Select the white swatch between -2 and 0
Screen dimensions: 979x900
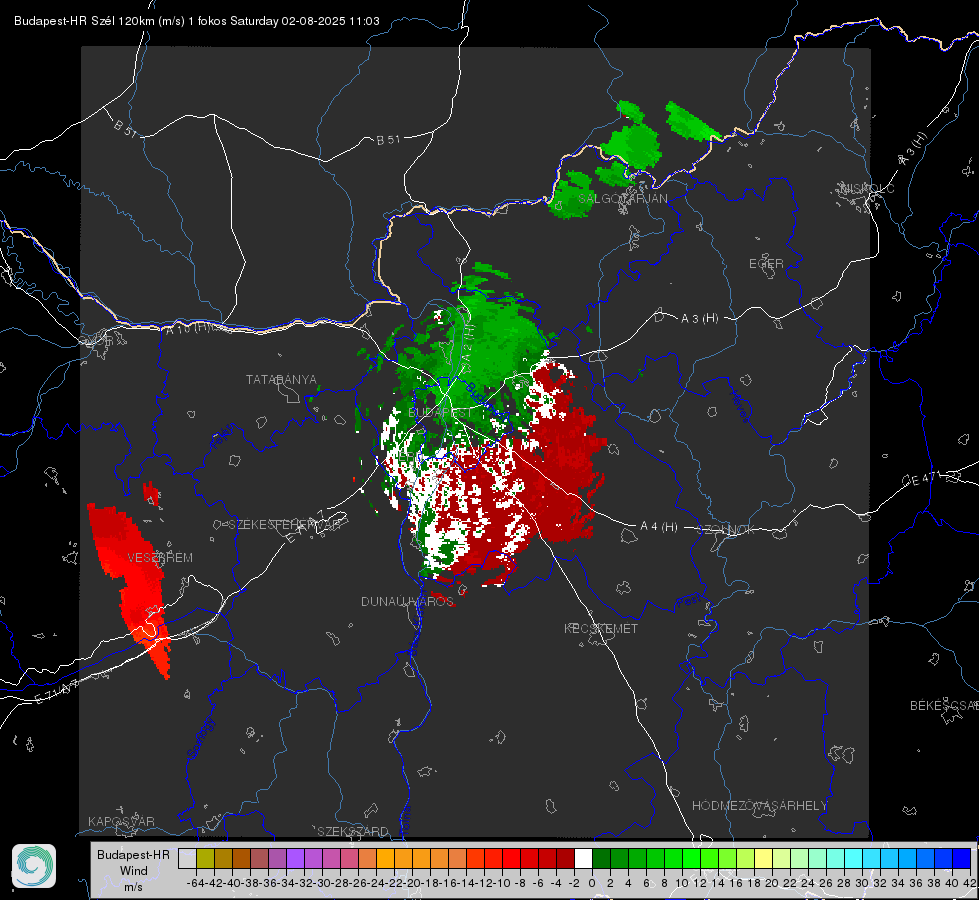click(x=583, y=858)
